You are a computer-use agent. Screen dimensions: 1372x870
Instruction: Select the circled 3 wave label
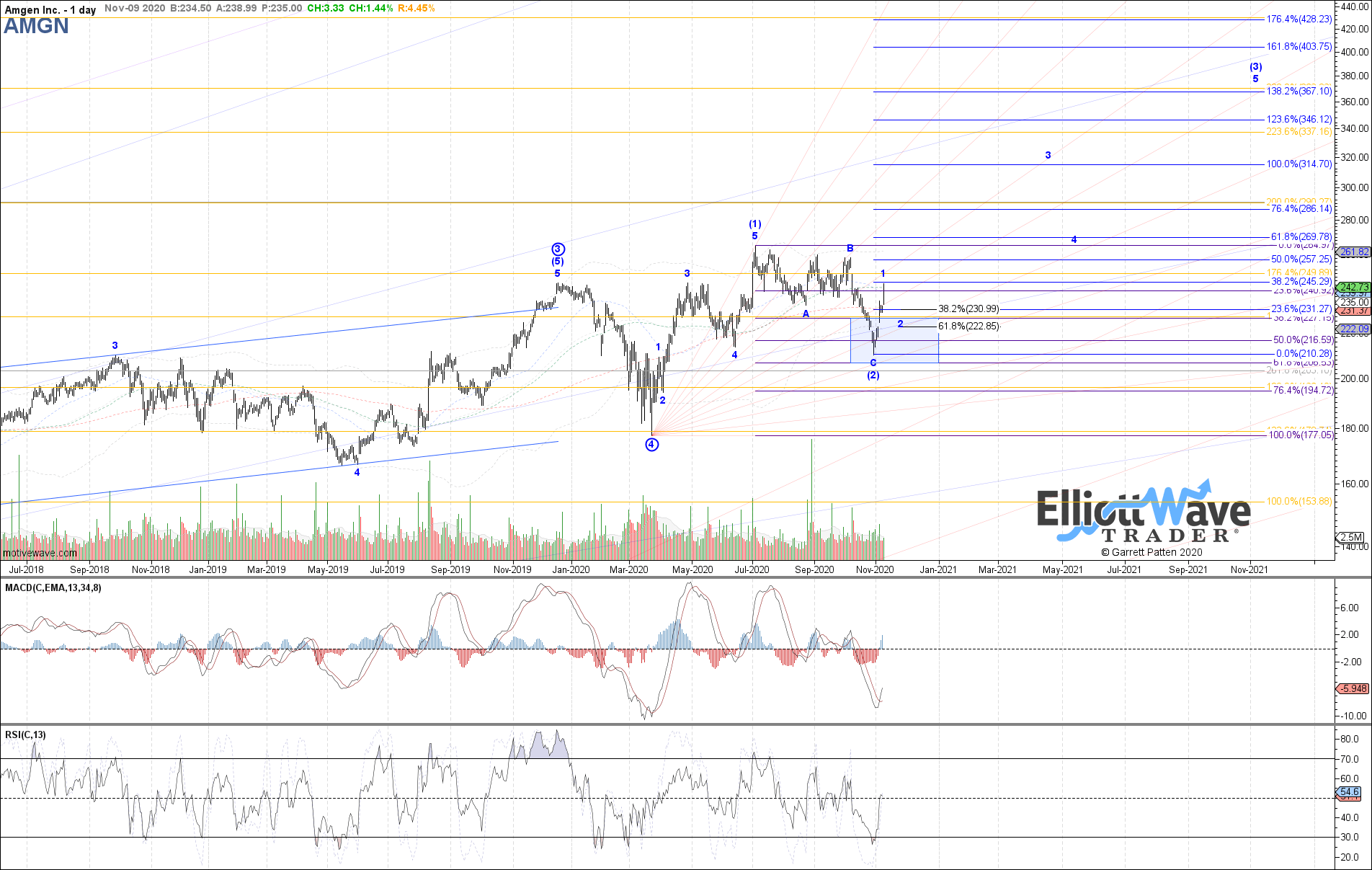pyautogui.click(x=558, y=249)
